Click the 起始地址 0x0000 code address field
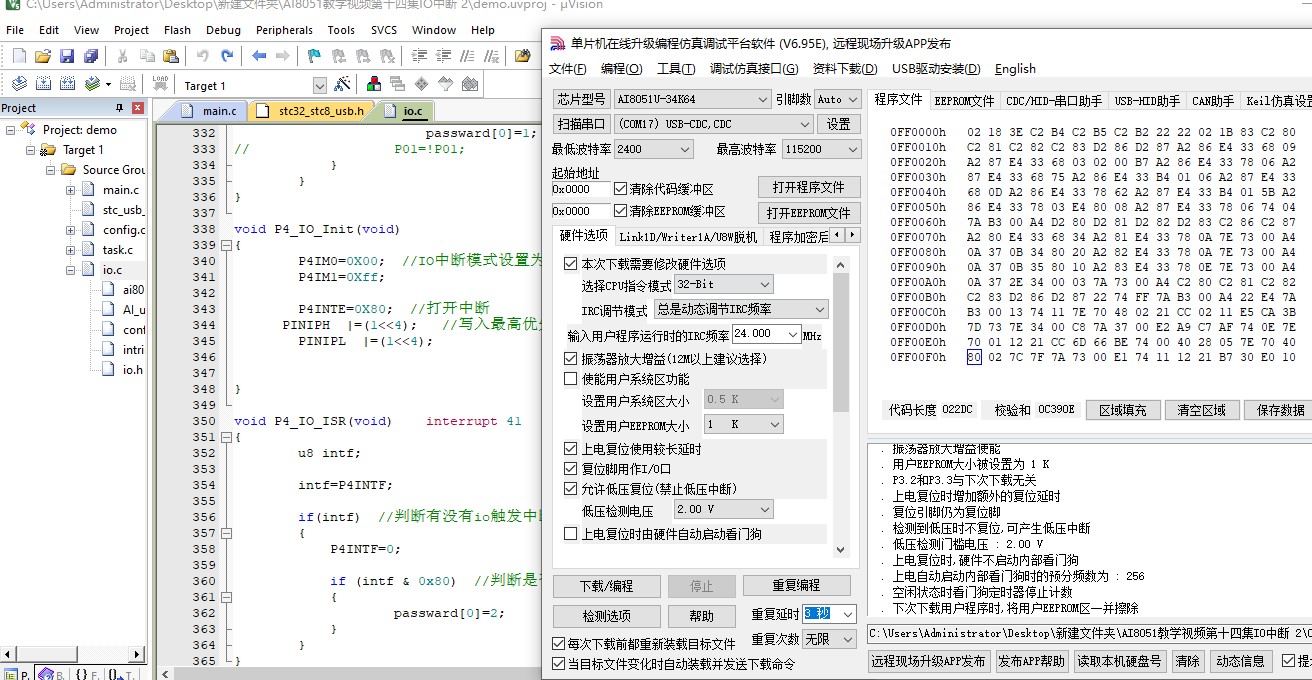 click(x=580, y=188)
